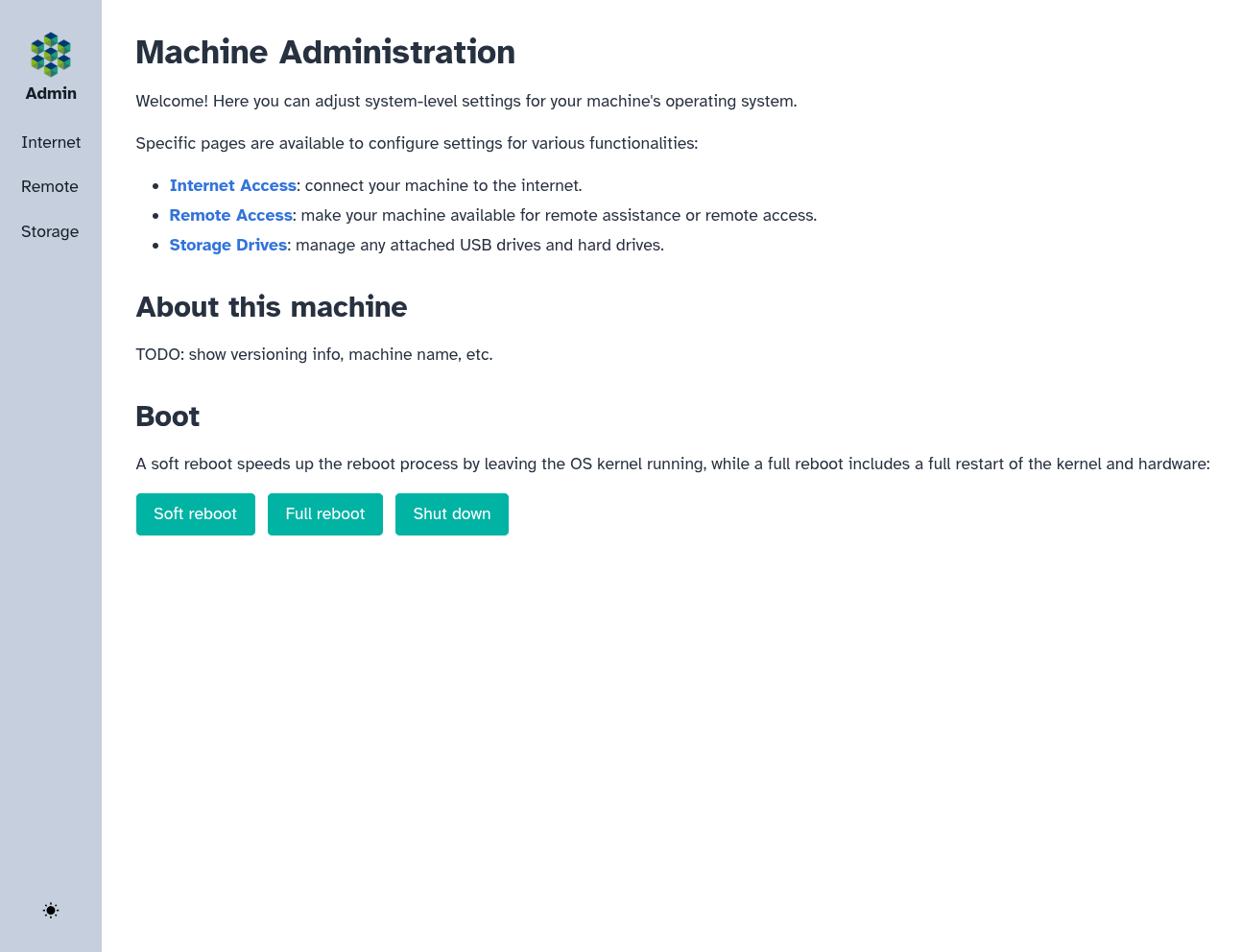Select Storage in the sidebar
Viewport: 1241px width, 952px height.
pyautogui.click(x=49, y=231)
